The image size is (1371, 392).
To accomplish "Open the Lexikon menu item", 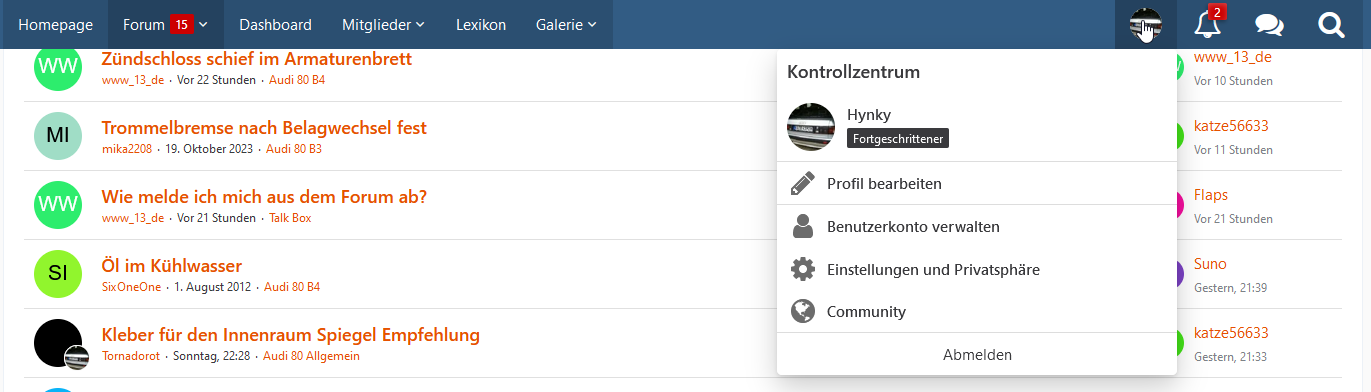I will pos(480,25).
